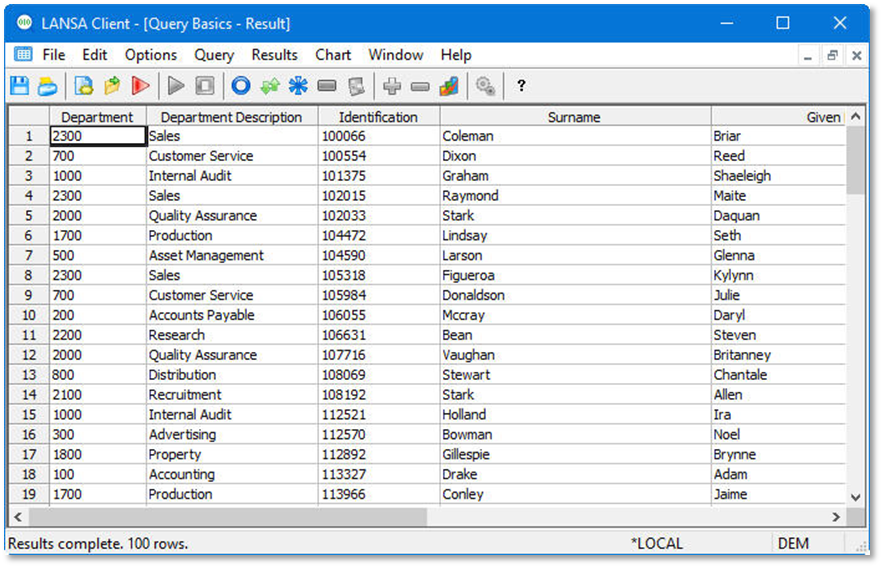Click the vertical scrollbar down arrow
Screen dimensions: 882x567
tap(855, 496)
